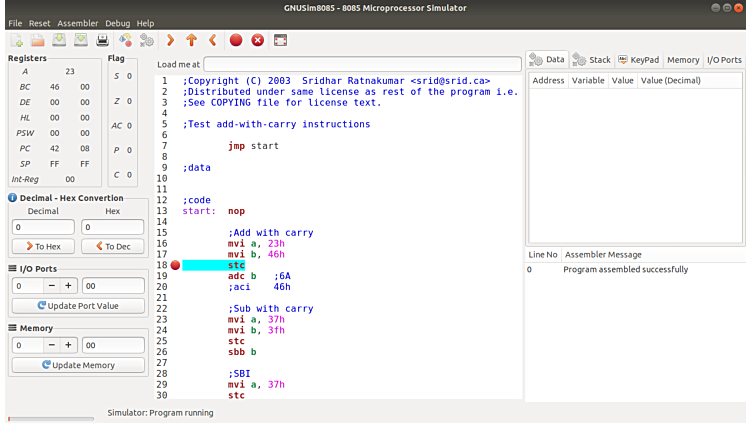
Task: Click the step-over up arrow icon
Action: (191, 40)
